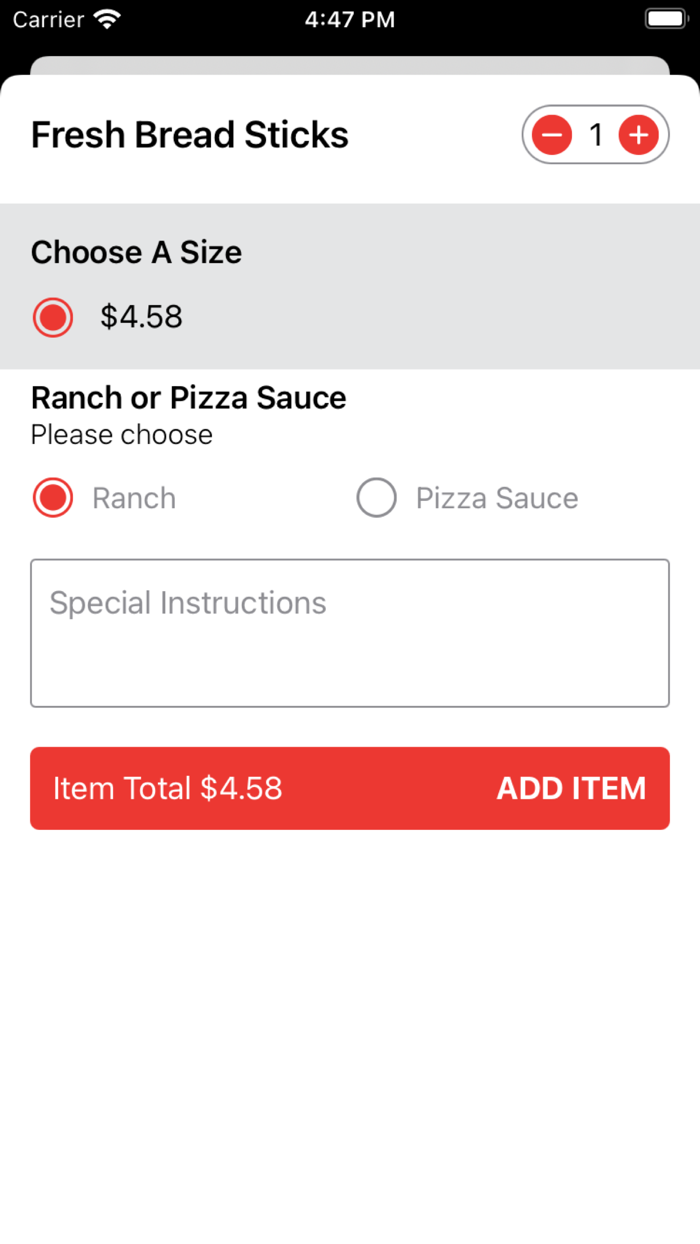Click the Item Total $4.58 text
Viewport: 700px width, 1244px height.
pyautogui.click(x=167, y=788)
